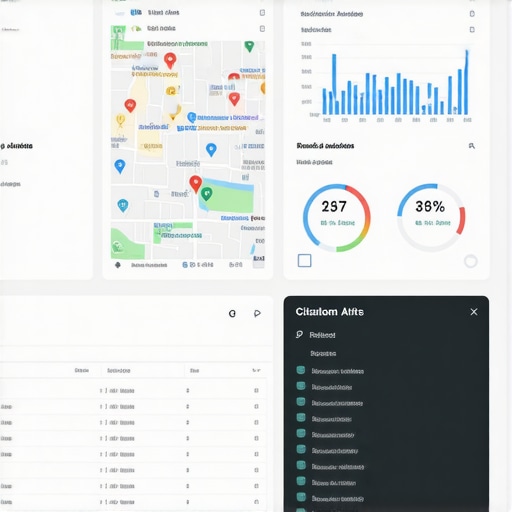Toggle the square box ending the second table row
512x512 pixels.
coord(256,406)
